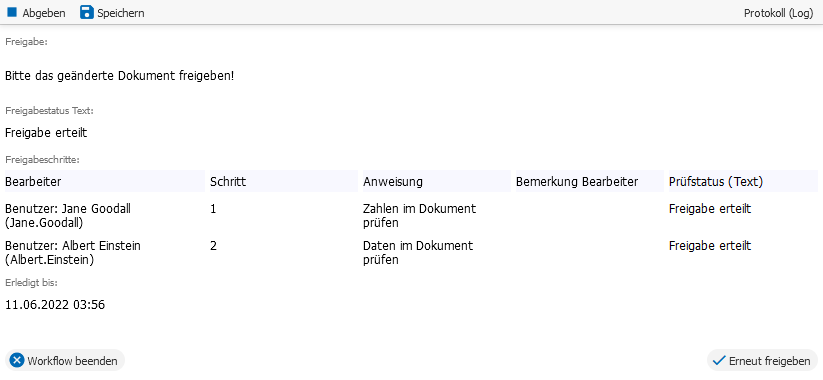Select the Jane Goodall approval step row

pyautogui.click(x=412, y=216)
